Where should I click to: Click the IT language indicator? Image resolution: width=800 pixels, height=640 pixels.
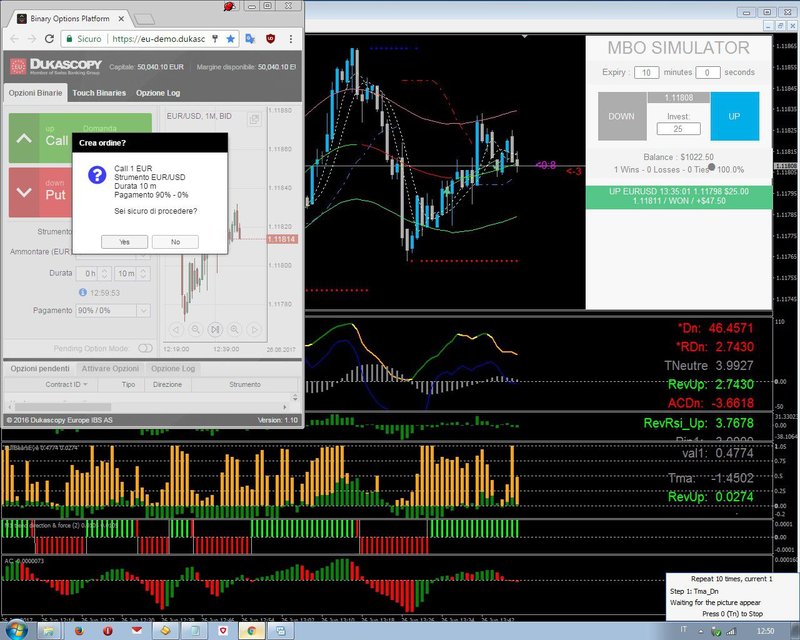click(683, 630)
